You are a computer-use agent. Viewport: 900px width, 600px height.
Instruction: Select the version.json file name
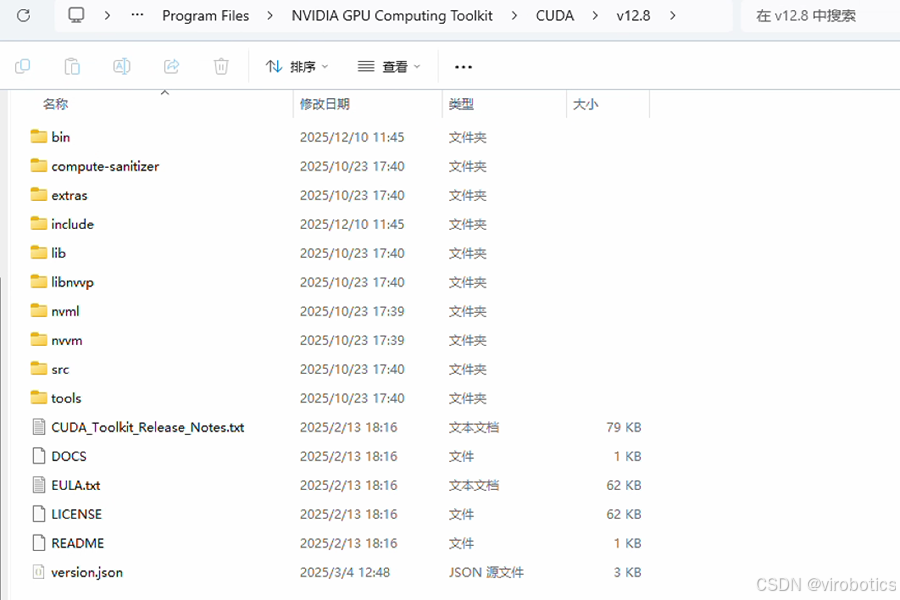[x=87, y=572]
